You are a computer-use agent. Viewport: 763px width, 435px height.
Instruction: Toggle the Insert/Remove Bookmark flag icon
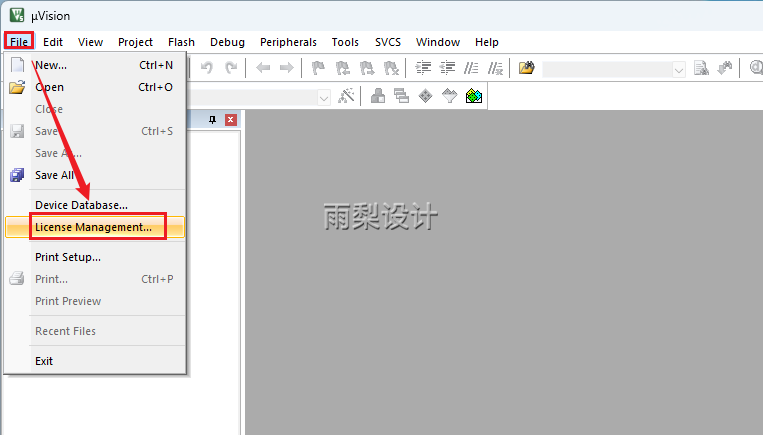[318, 68]
